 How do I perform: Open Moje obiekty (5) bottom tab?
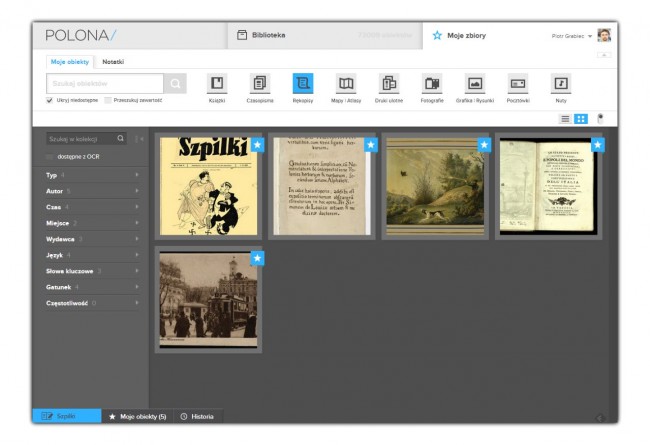pyautogui.click(x=138, y=416)
